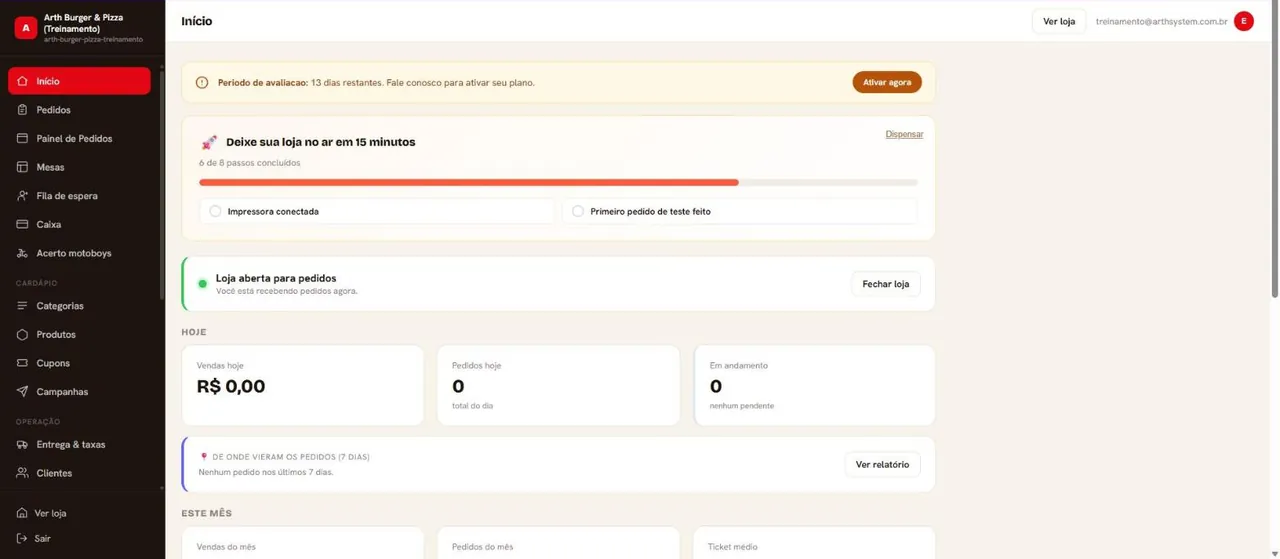Image resolution: width=1280 pixels, height=559 pixels.
Task: Click Nenhum pedido nos últimos 7 dias text
Action: (266, 472)
